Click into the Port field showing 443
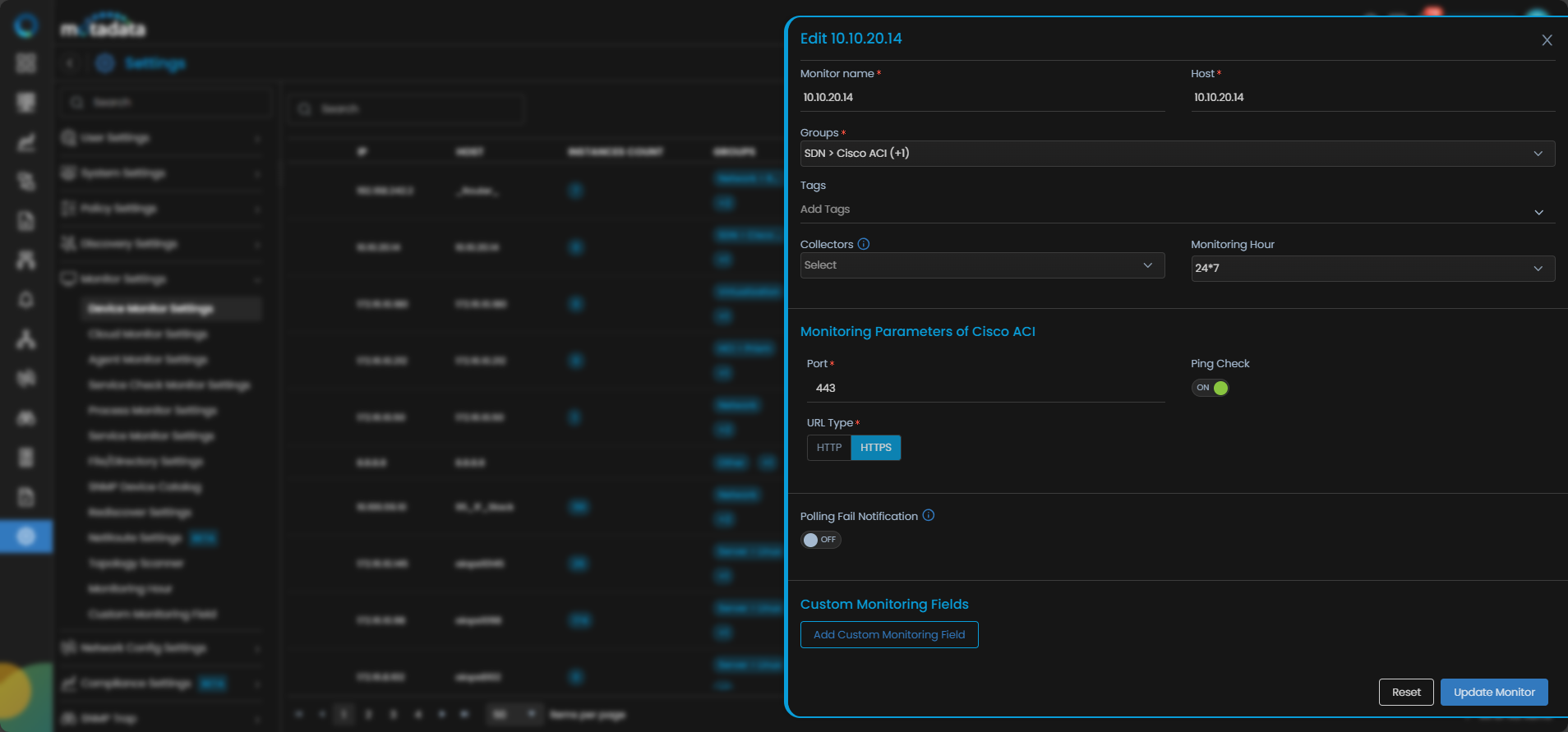 click(985, 389)
